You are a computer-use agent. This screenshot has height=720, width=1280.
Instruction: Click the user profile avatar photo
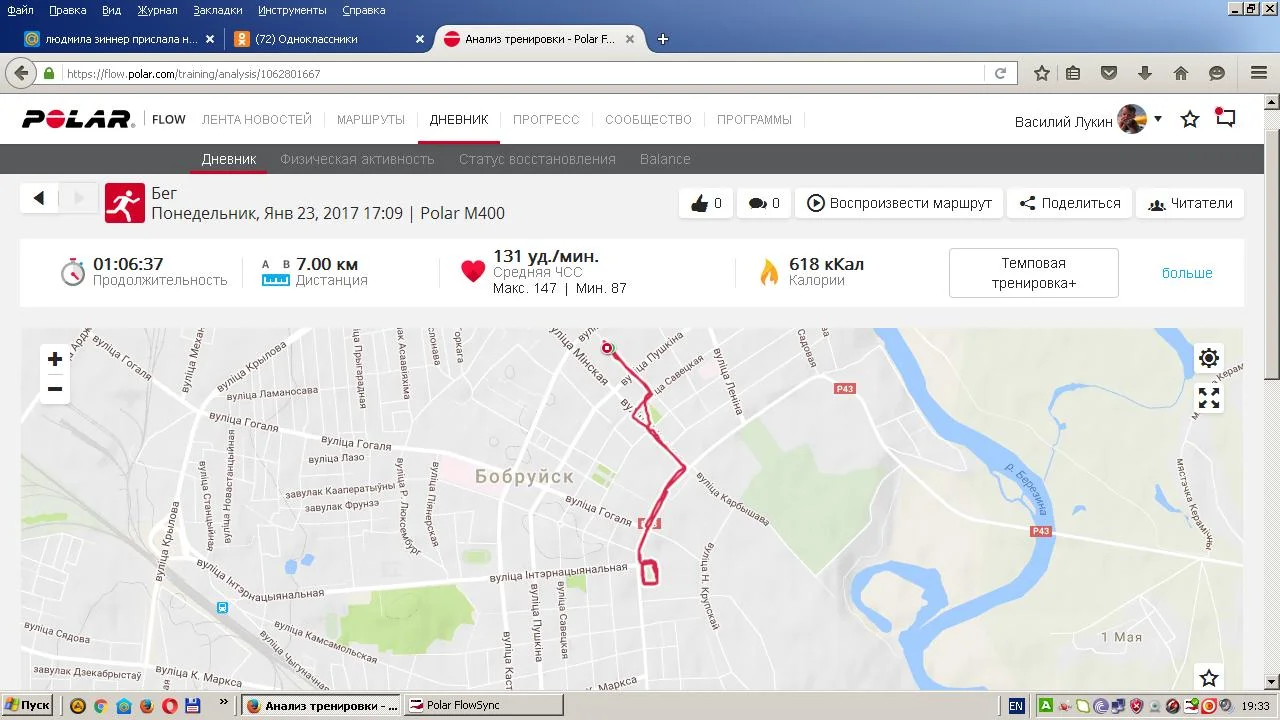click(1132, 119)
